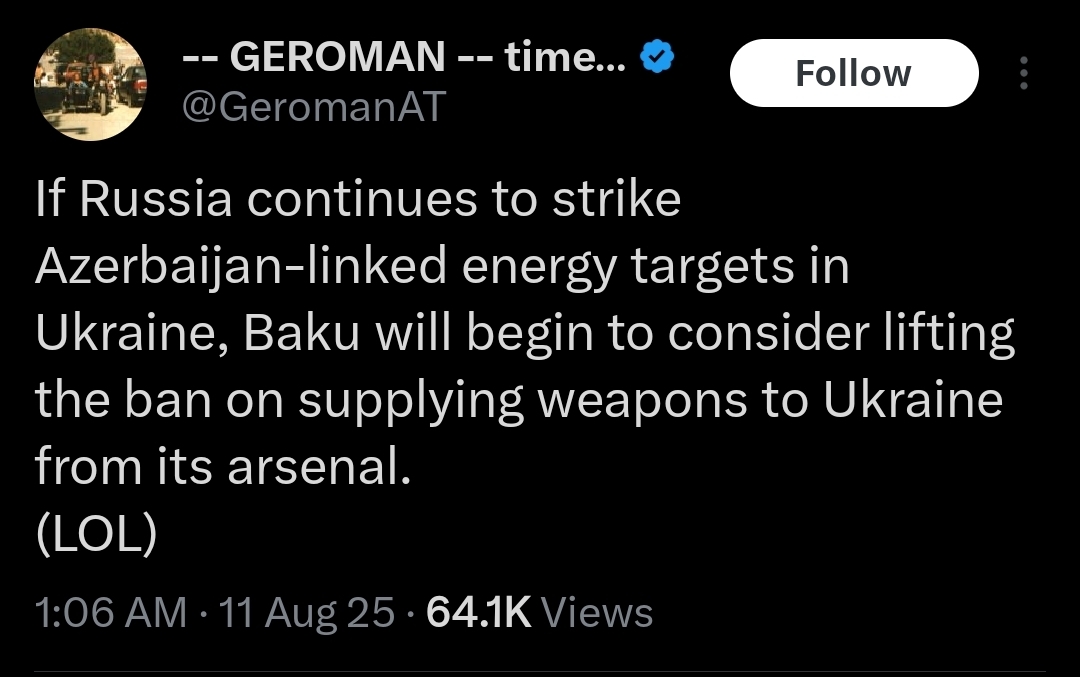Click the blue verified checkmark badge

[x=657, y=56]
